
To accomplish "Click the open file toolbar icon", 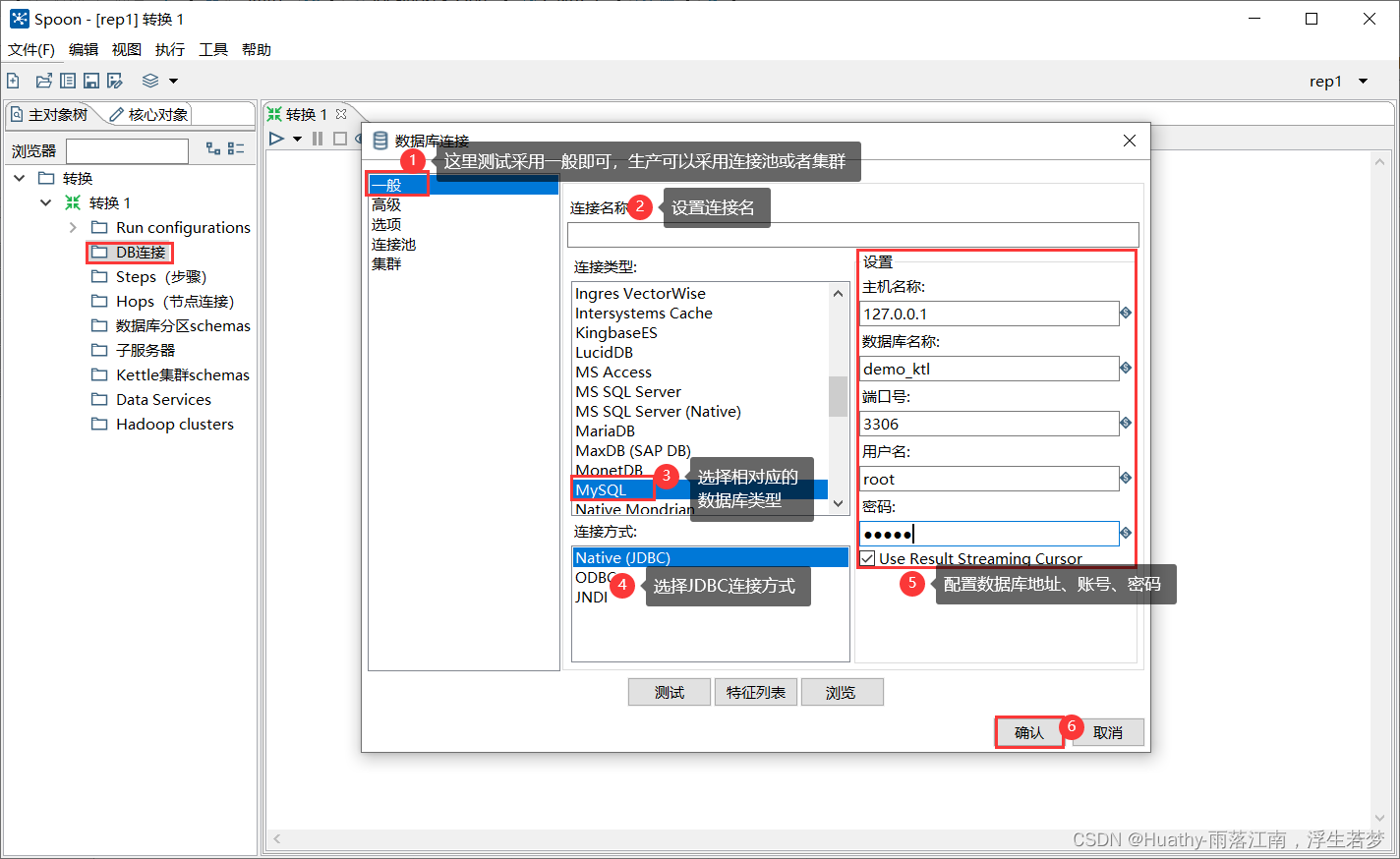I will pos(43,81).
